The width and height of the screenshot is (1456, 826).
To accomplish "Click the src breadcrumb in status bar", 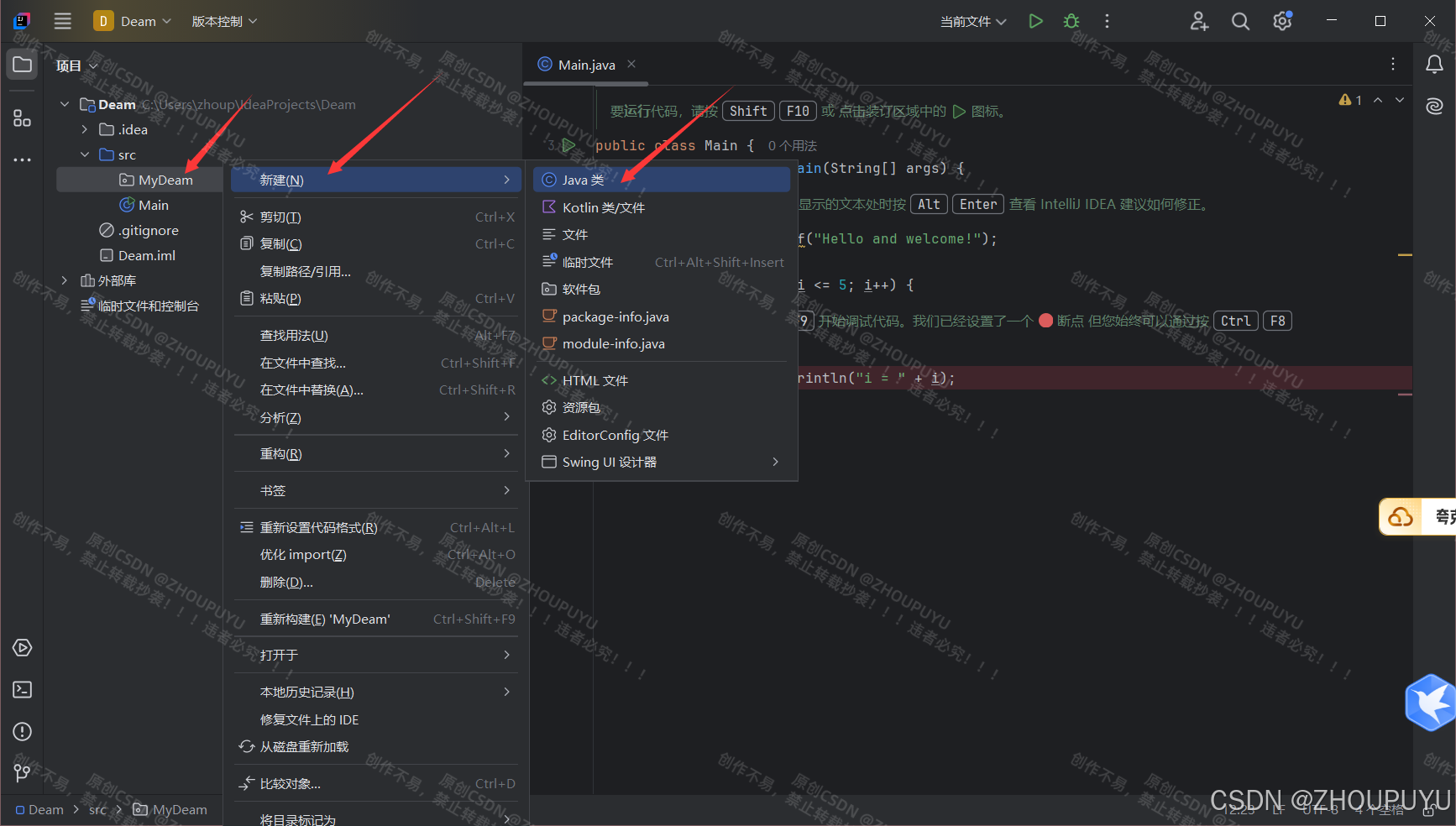I will click(97, 810).
